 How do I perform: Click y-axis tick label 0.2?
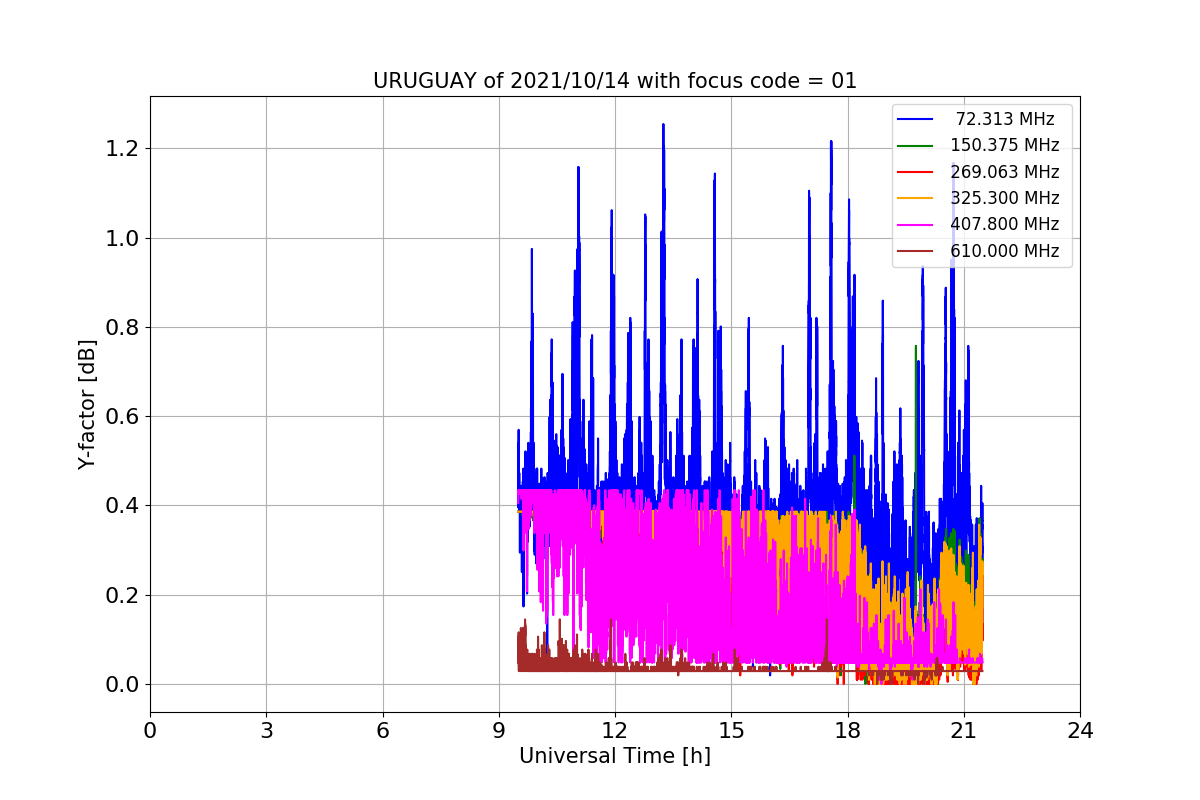pyautogui.click(x=123, y=596)
